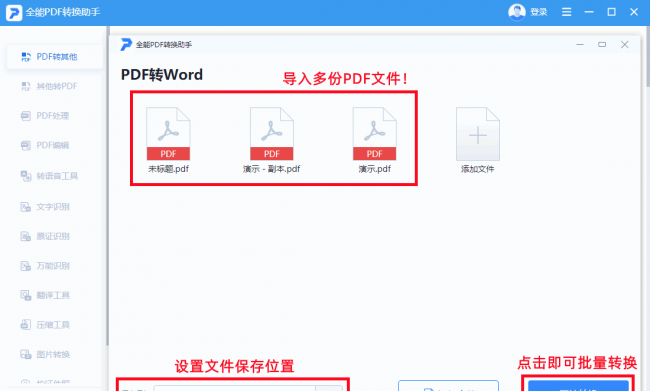Open 翻译工具 sidebar entry
The height and width of the screenshot is (391, 650).
tap(45, 295)
